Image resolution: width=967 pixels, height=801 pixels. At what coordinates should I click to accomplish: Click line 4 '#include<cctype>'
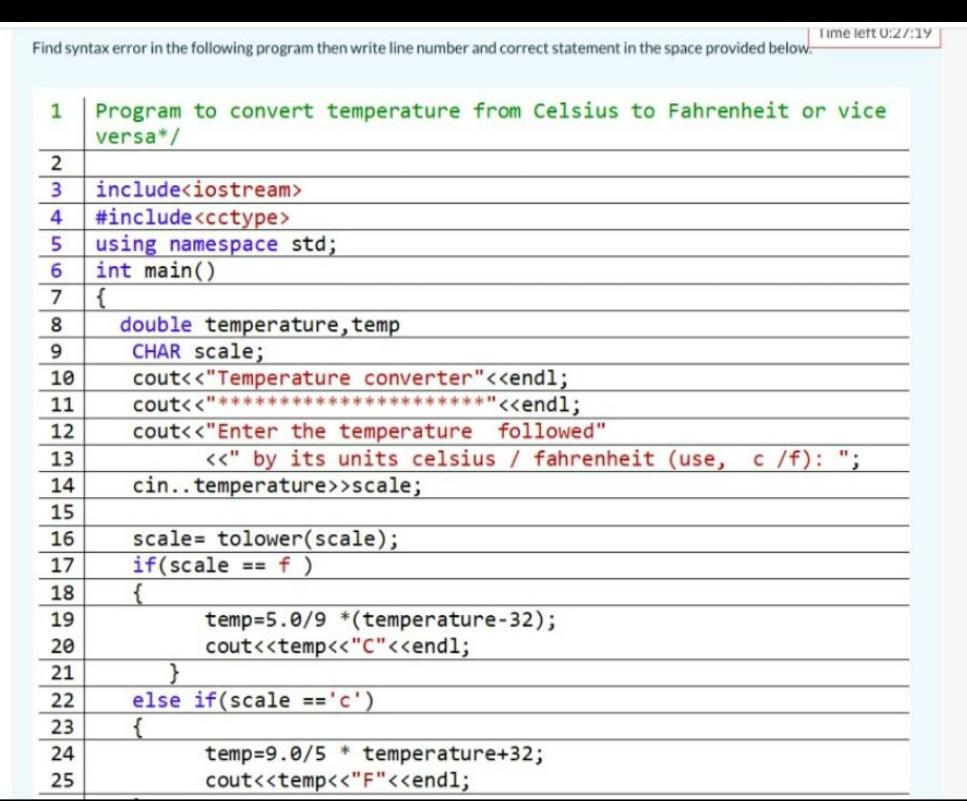click(x=192, y=217)
